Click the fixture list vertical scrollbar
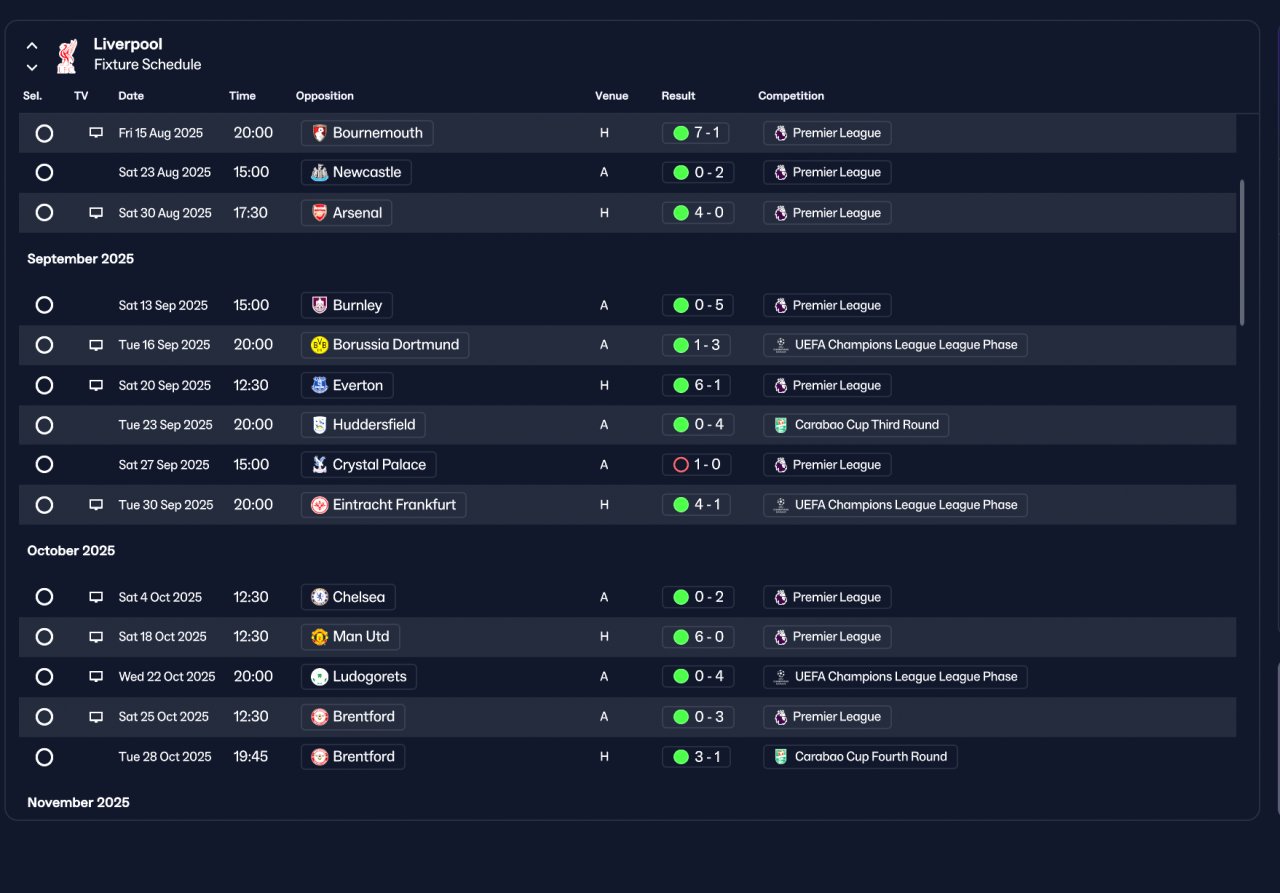The image size is (1280, 893). pos(1242,252)
